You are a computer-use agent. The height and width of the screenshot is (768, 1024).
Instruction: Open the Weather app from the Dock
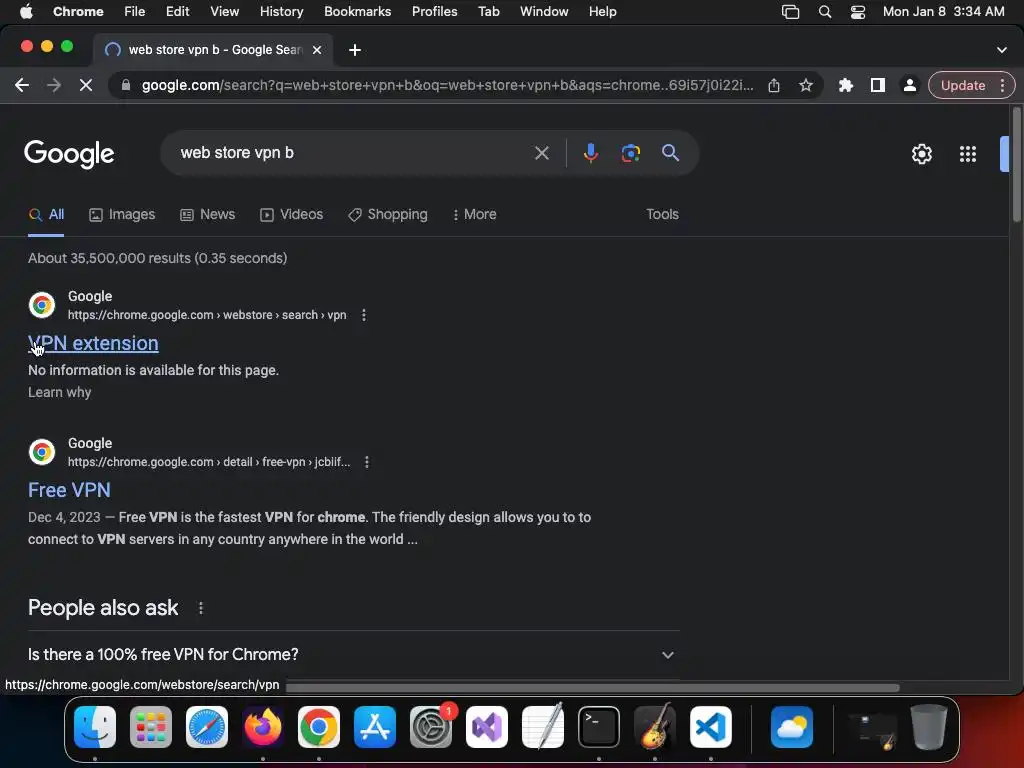coord(792,727)
